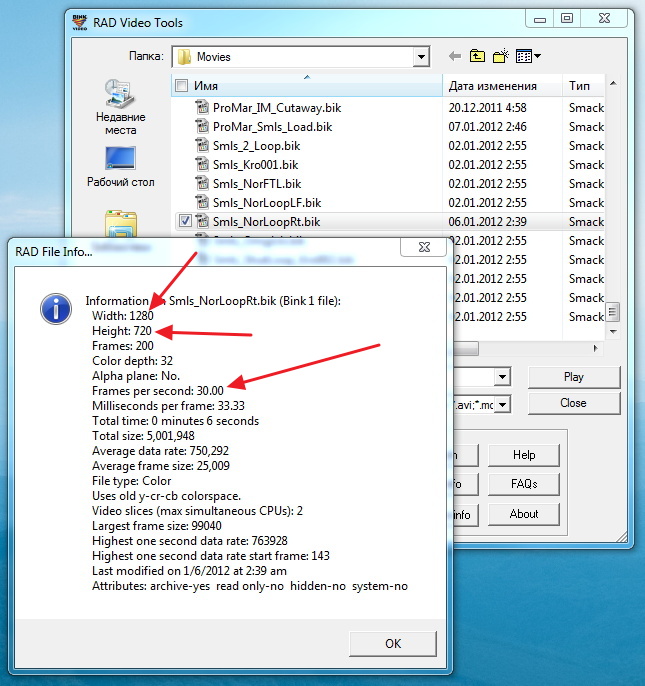The width and height of the screenshot is (645, 686).
Task: Create a new folder icon
Action: (501, 56)
